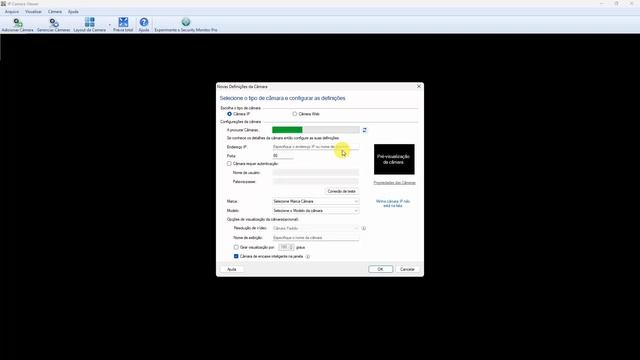The height and width of the screenshot is (360, 640).
Task: Open the Marca camera brand dropdown
Action: pyautogui.click(x=316, y=201)
